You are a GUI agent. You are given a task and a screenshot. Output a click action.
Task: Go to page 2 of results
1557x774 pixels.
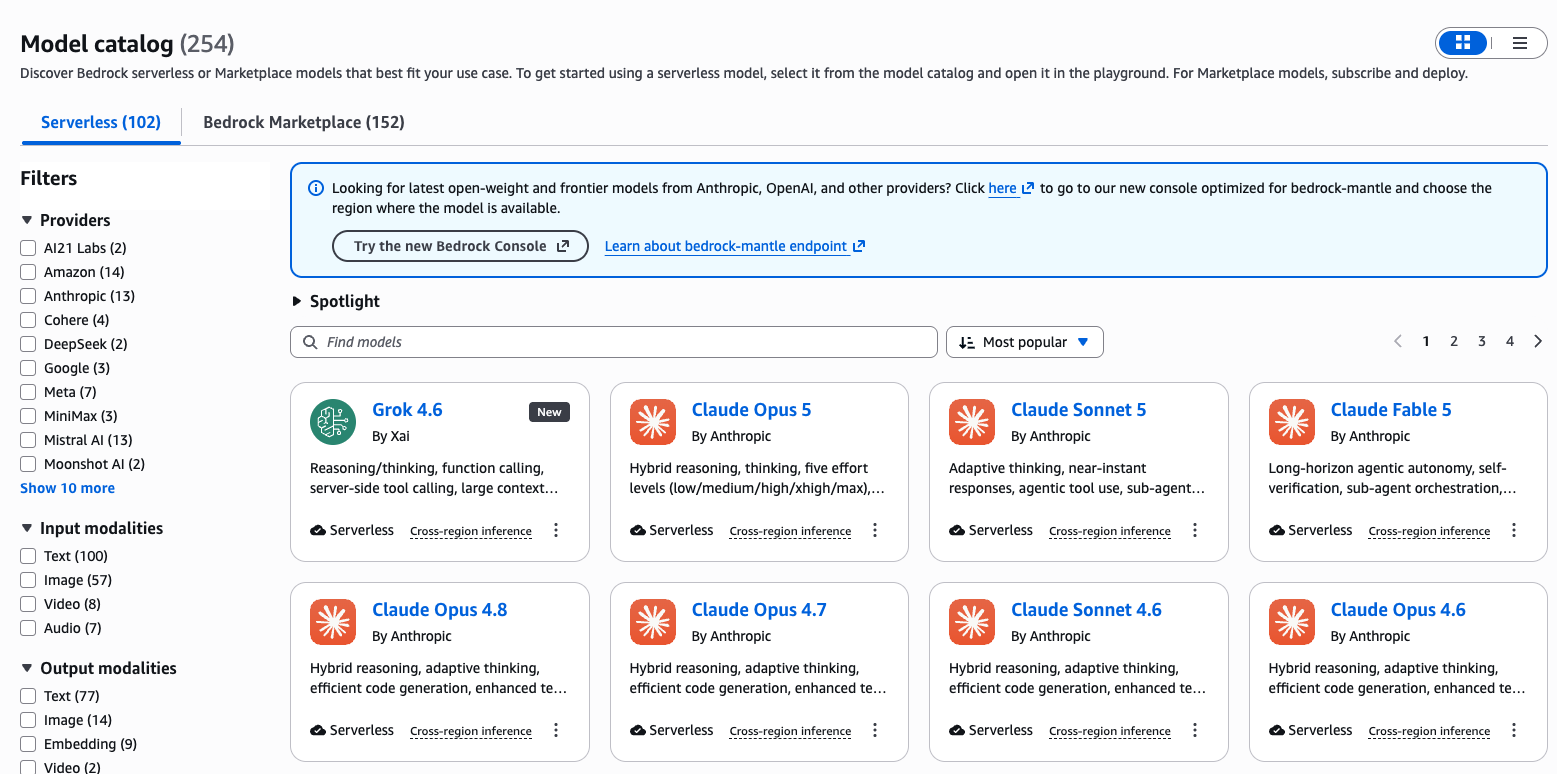(1454, 342)
